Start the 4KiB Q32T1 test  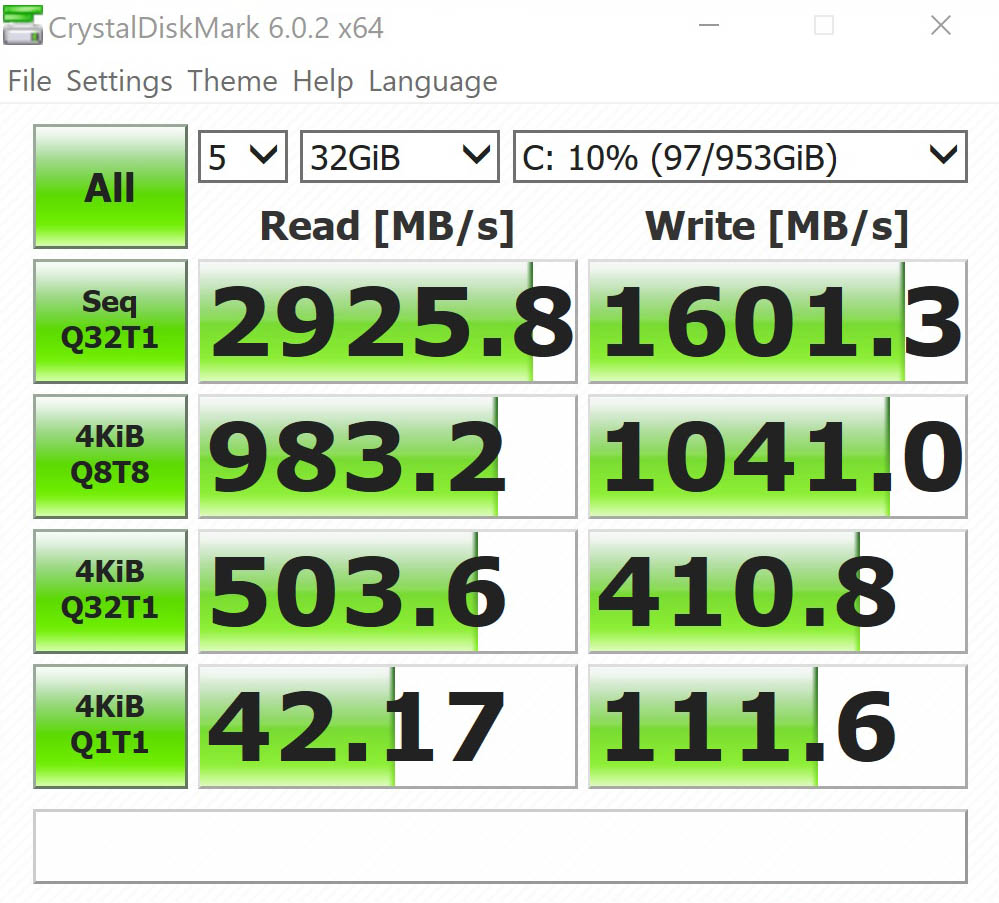[110, 591]
